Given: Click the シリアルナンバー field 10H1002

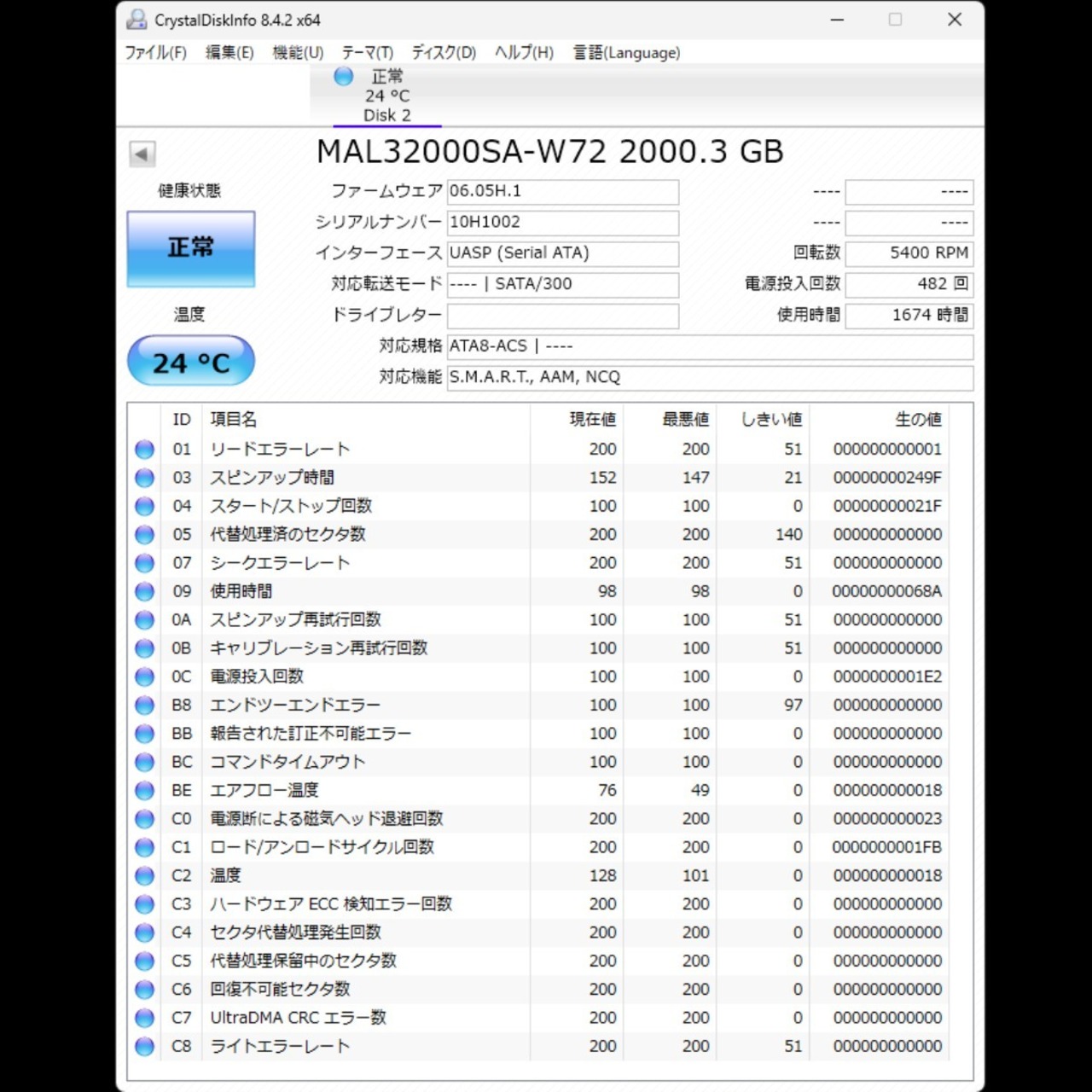Looking at the screenshot, I should 563,223.
